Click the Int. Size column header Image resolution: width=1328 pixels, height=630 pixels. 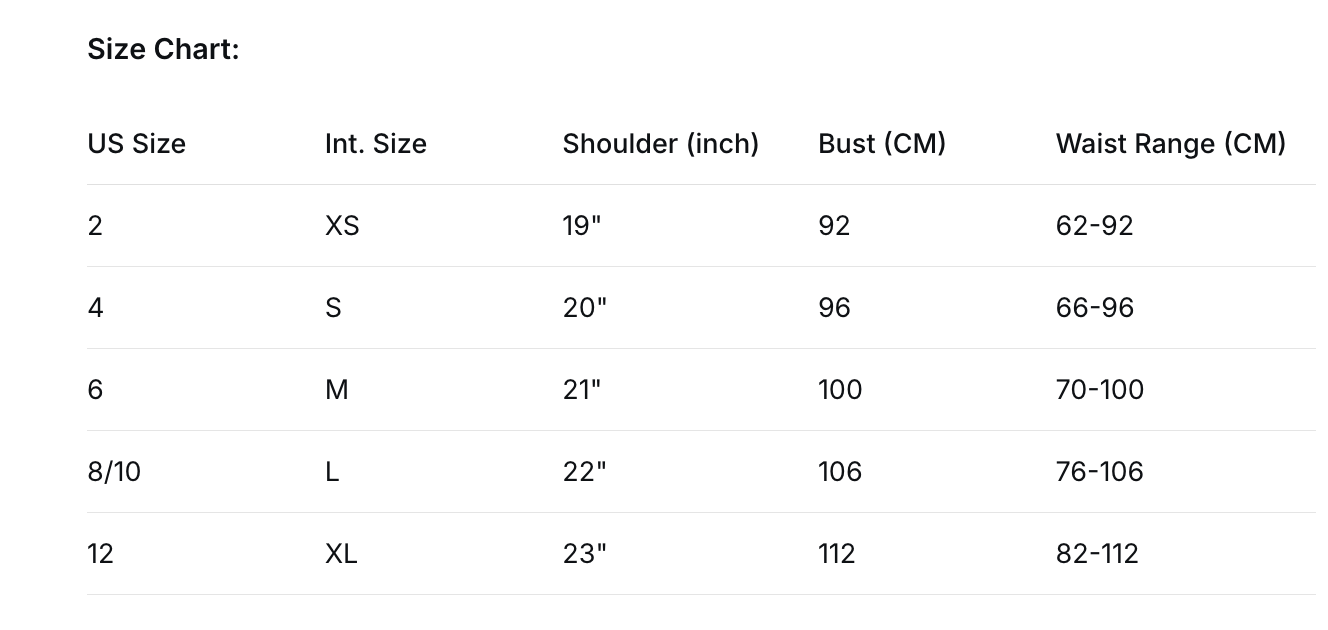tap(375, 144)
